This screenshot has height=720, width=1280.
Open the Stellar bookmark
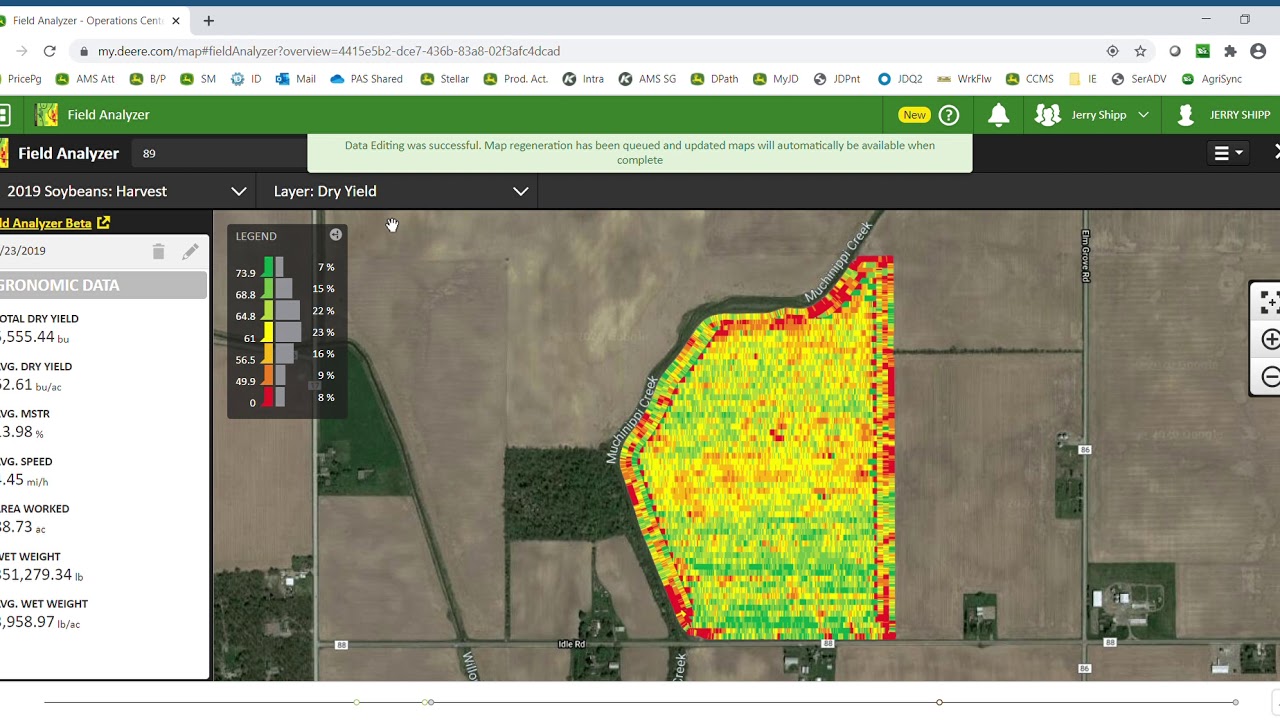tap(445, 79)
